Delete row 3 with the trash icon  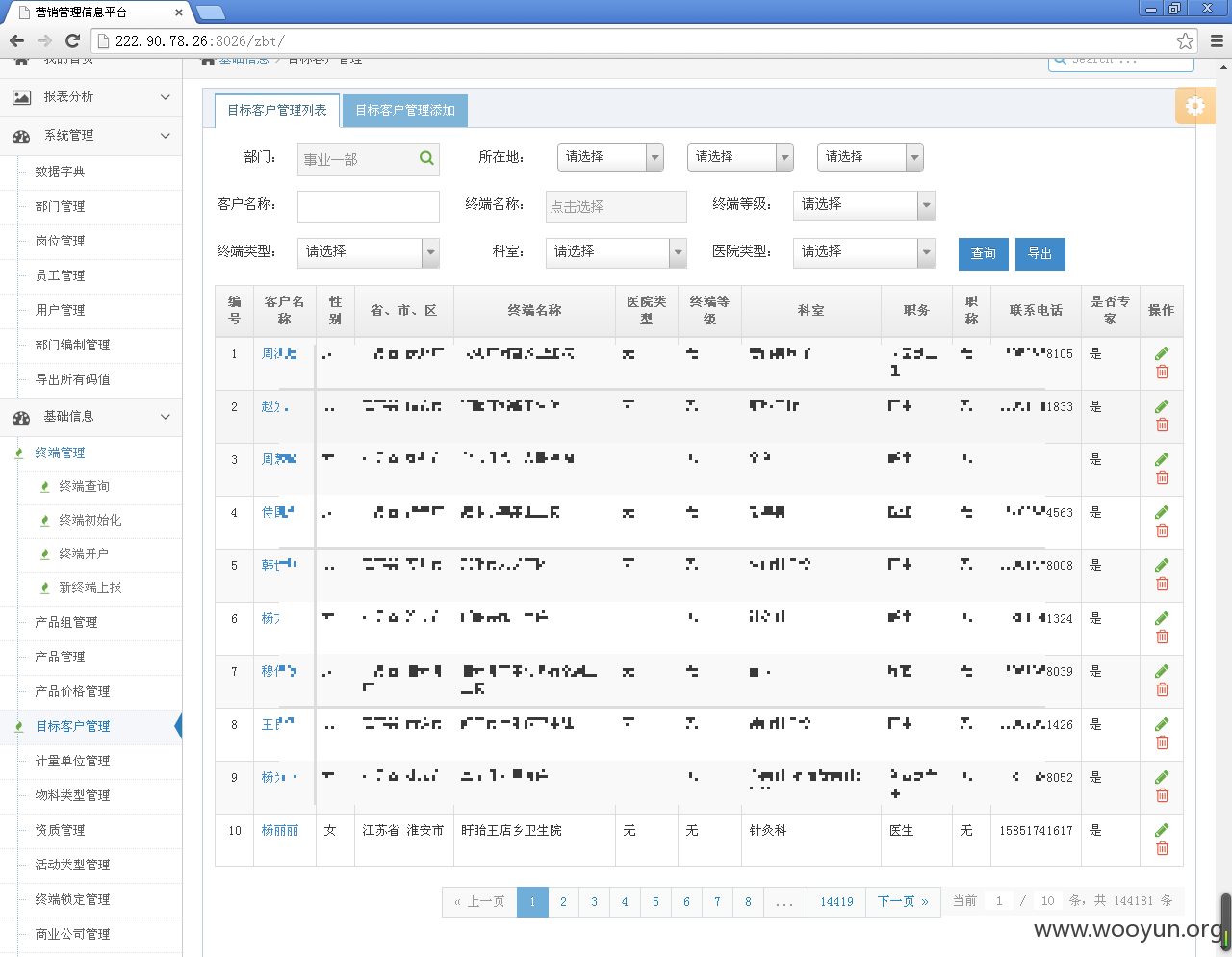[x=1162, y=478]
